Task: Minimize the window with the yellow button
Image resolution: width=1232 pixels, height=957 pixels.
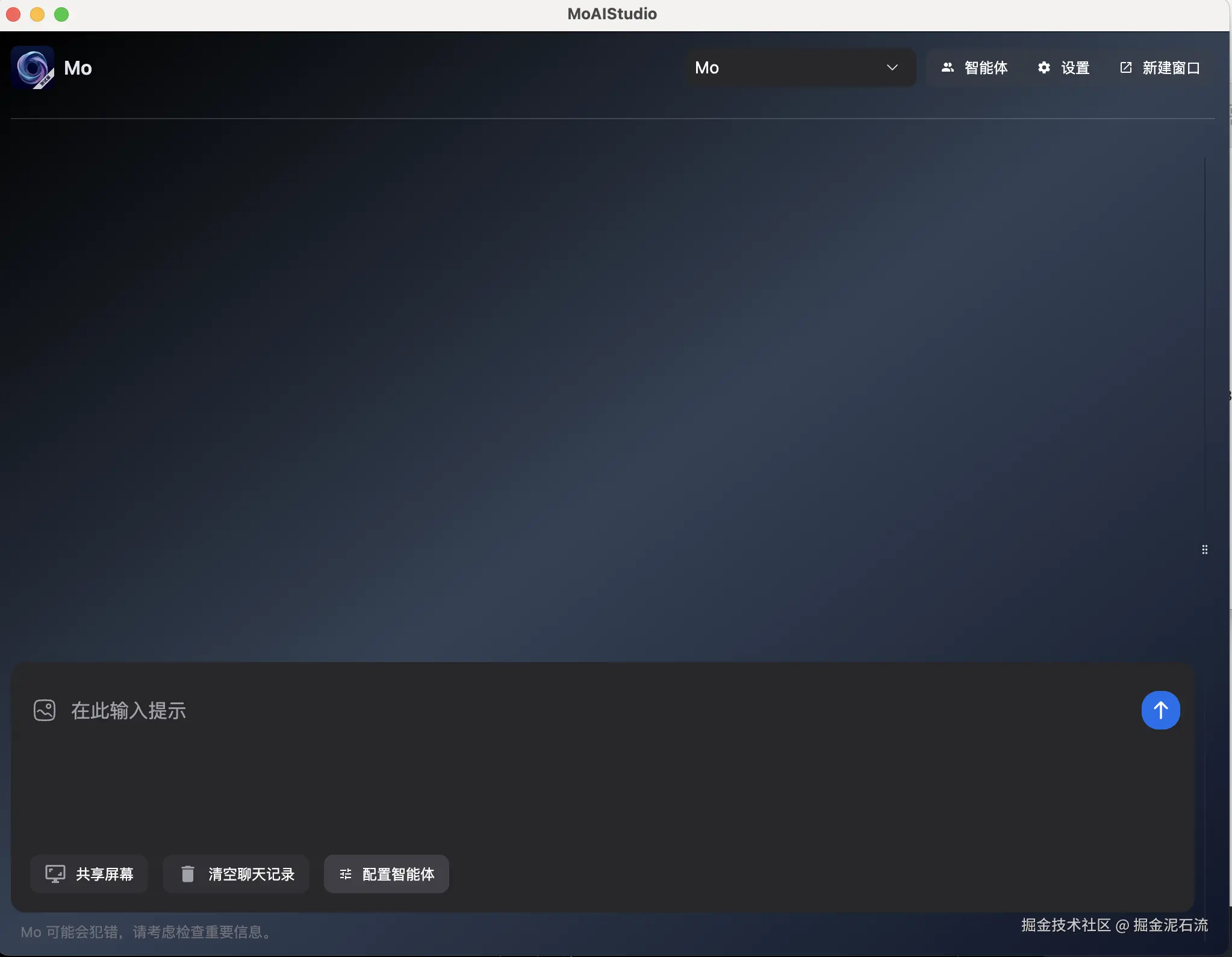Action: 37,14
